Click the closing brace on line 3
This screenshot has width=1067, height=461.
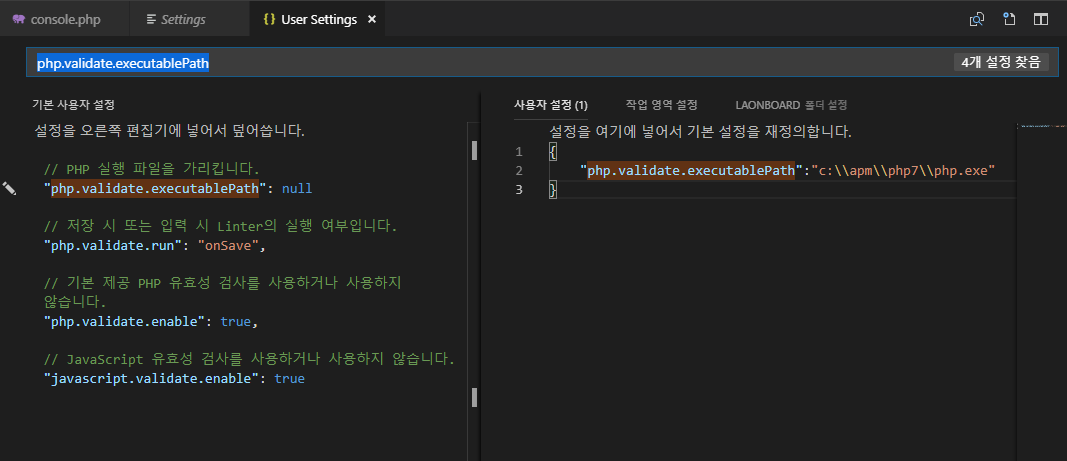coord(553,189)
